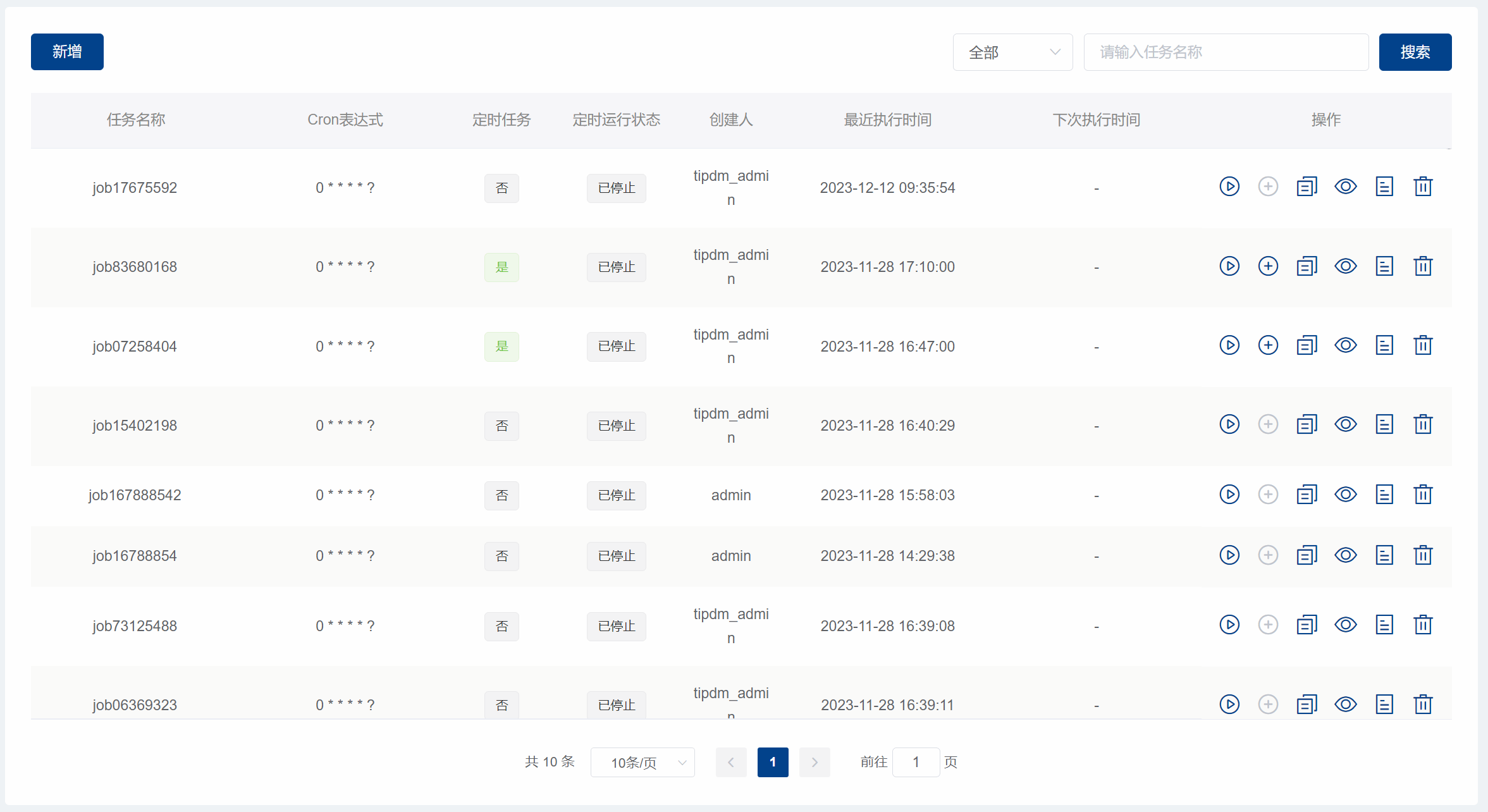1488x812 pixels.
Task: Copy job07258404 using its duplicate icon
Action: (x=1307, y=345)
